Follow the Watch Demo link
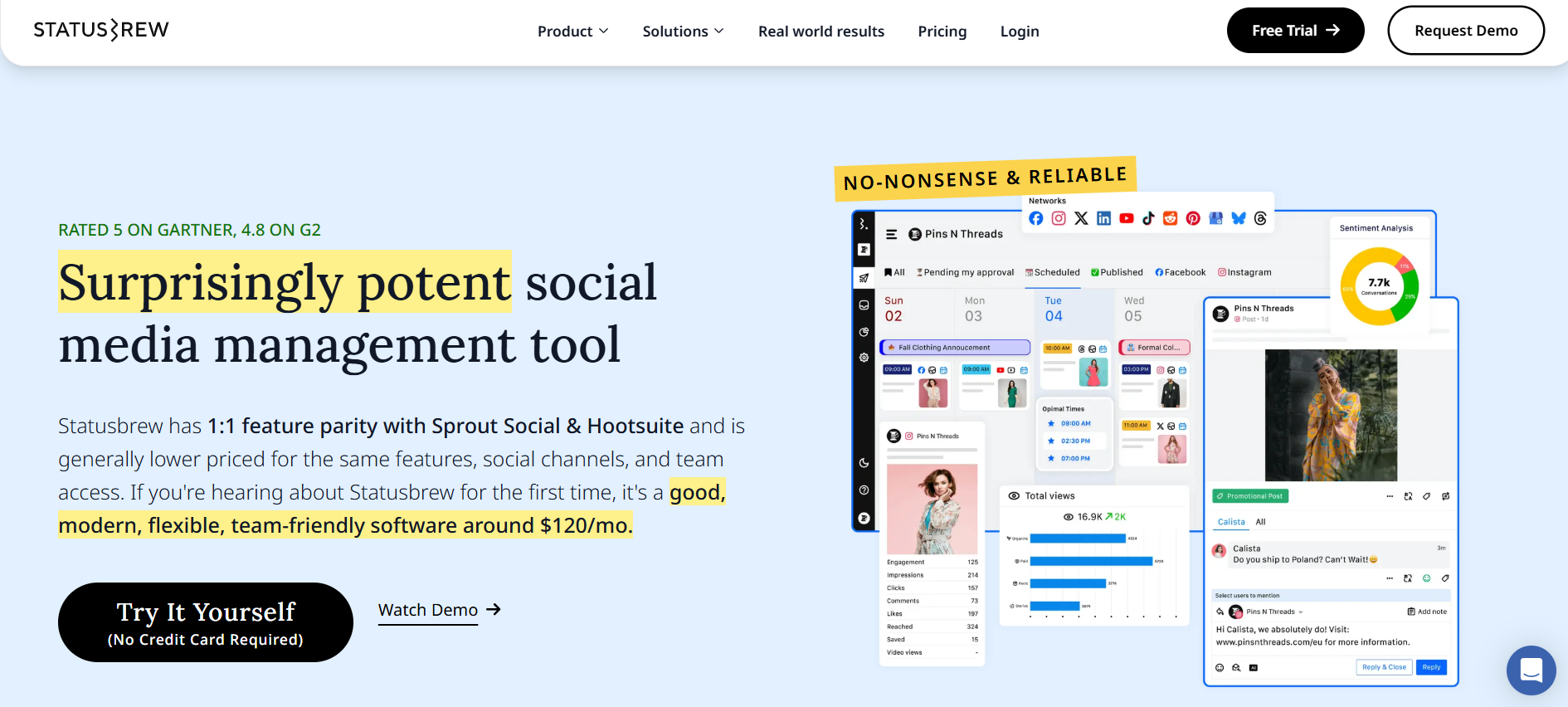Viewport: 1568px width, 707px height. pos(440,611)
